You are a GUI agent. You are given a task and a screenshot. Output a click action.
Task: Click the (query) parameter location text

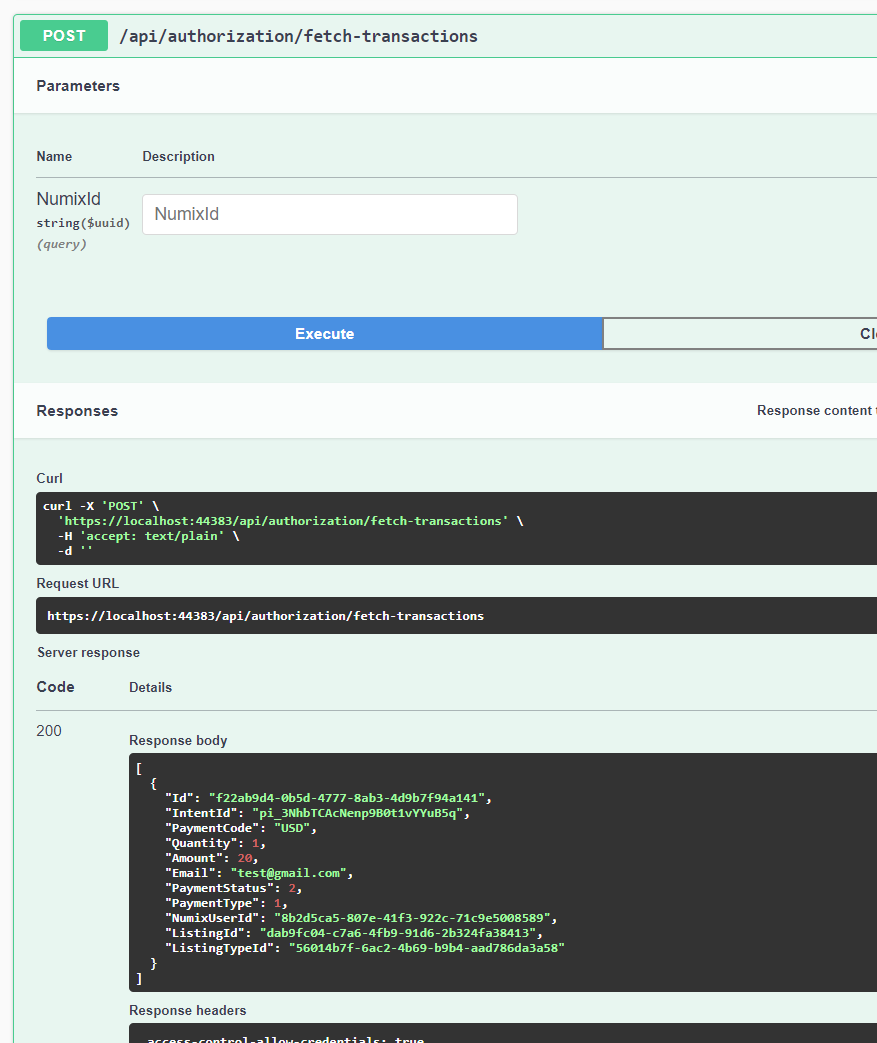[61, 244]
